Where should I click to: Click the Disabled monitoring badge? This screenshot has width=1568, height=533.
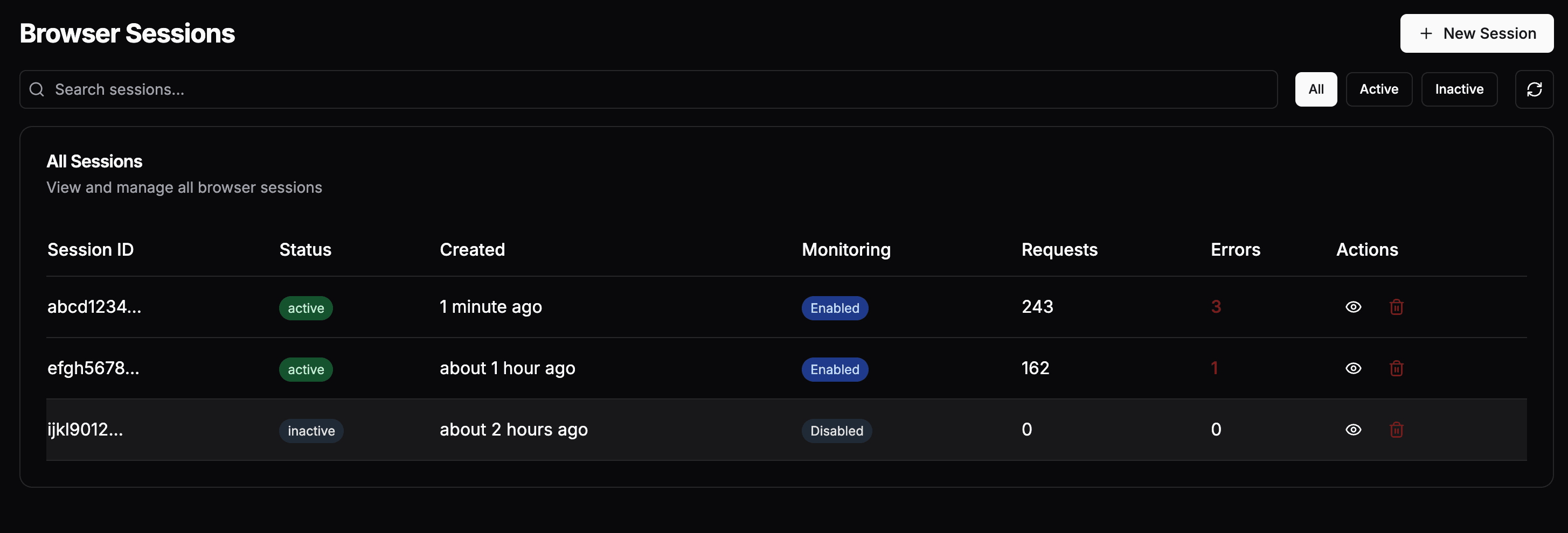coord(836,431)
